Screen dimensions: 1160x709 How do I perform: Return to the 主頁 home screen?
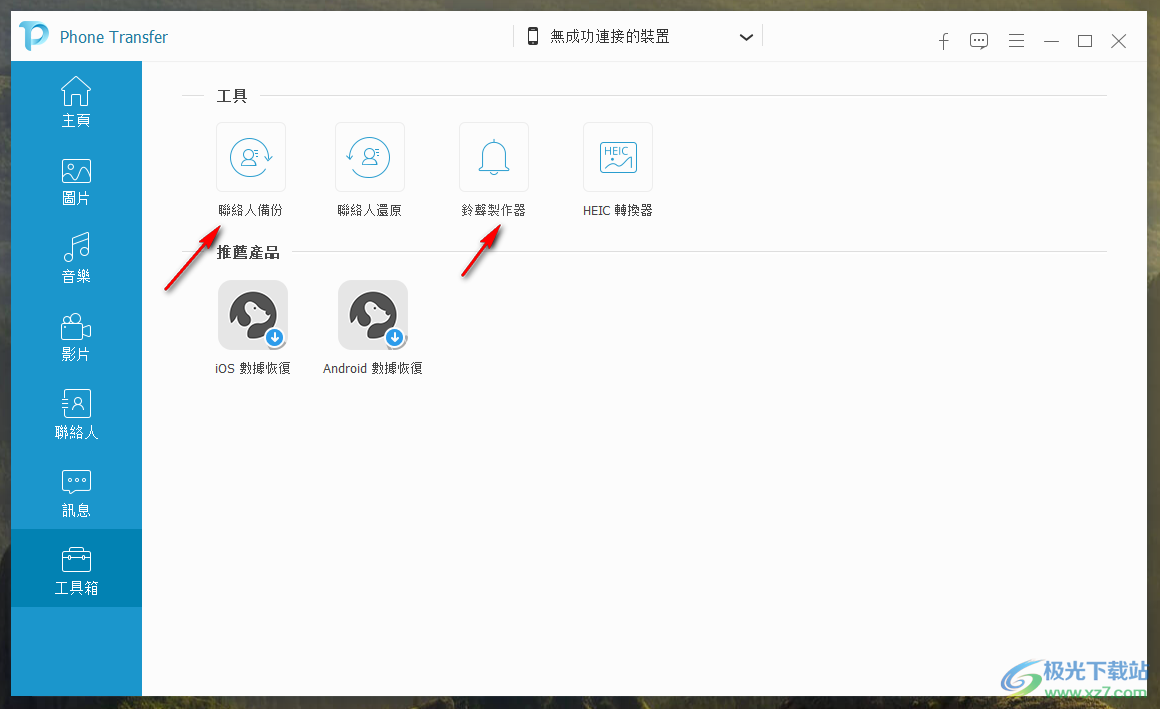[x=76, y=102]
